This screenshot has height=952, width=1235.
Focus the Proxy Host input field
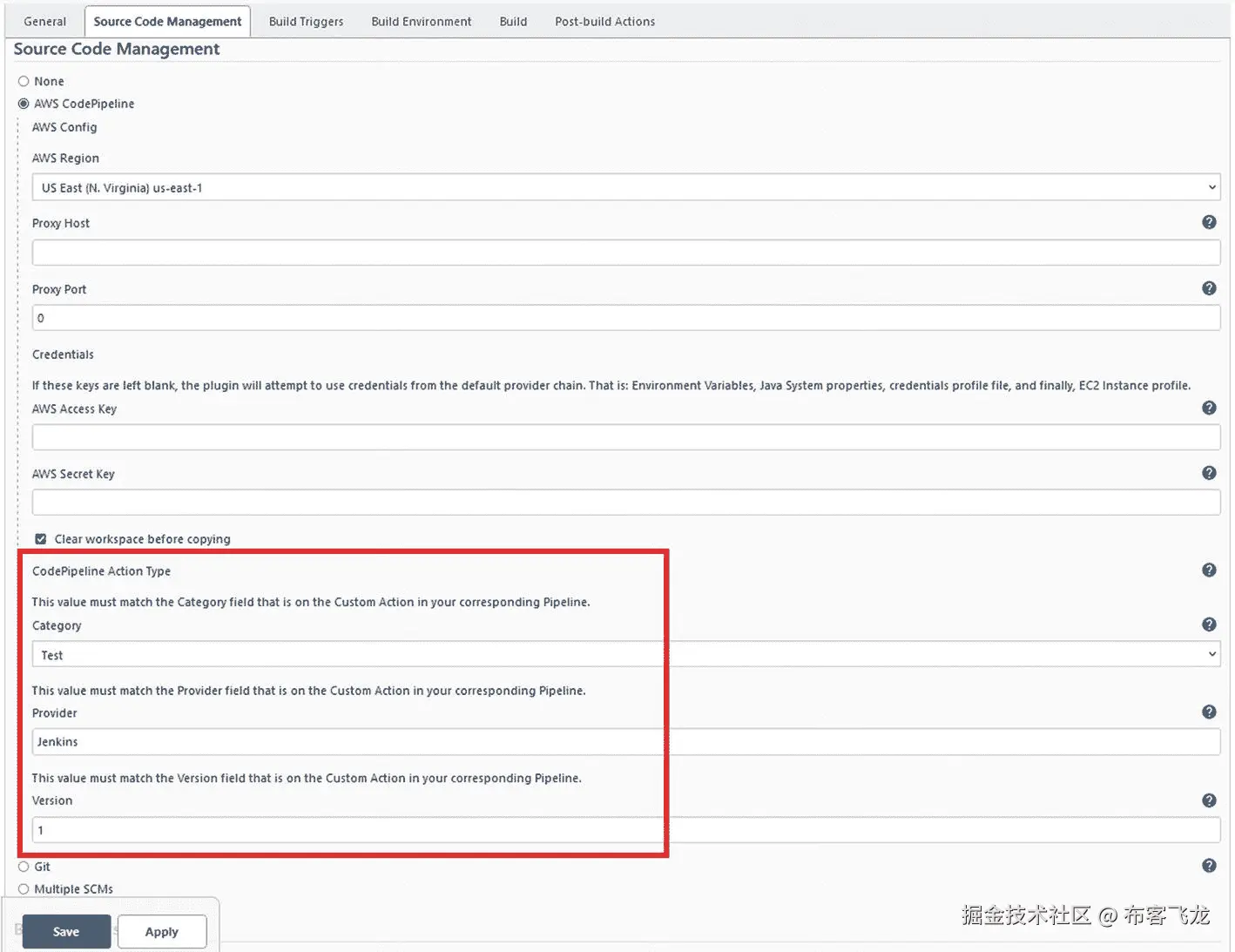point(626,253)
